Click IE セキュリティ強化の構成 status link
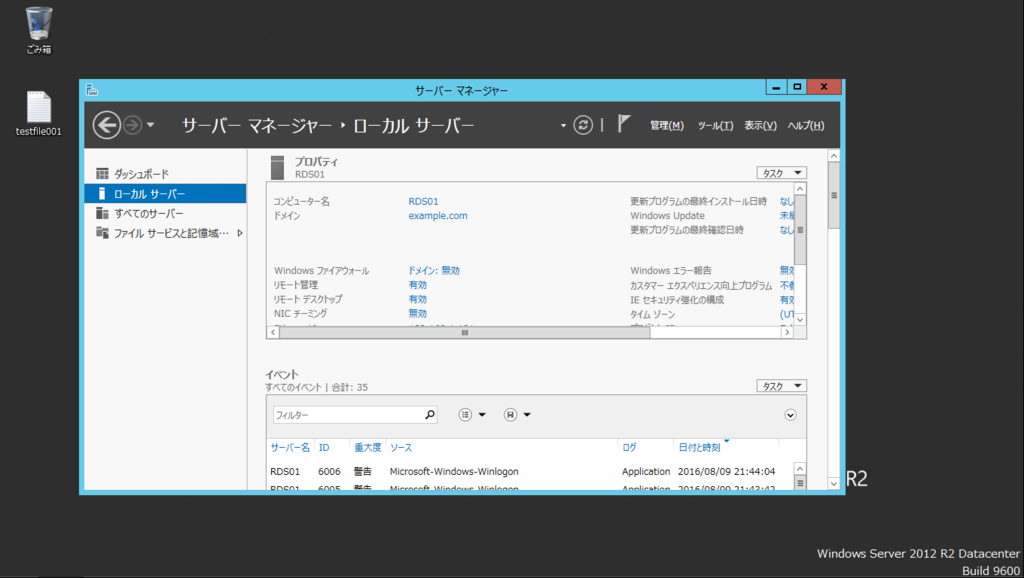Screen dimensions: 1024x578 tap(787, 300)
